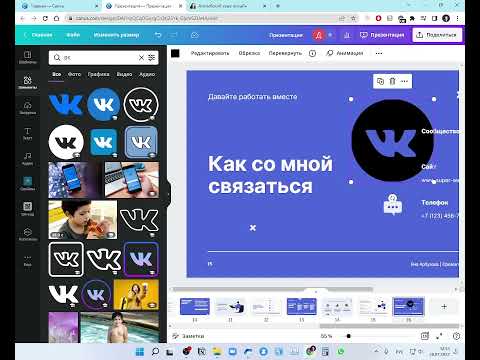Image resolution: width=480 pixels, height=360 pixels.
Task: Click Перевернуть flip button
Action: pos(285,53)
